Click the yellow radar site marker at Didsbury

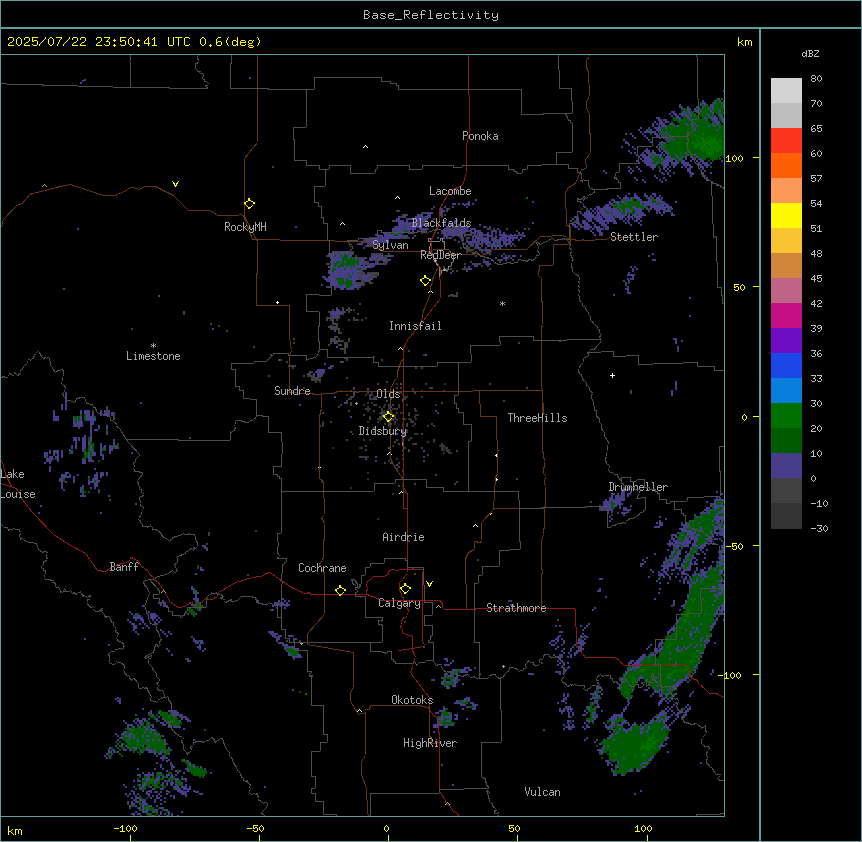[x=388, y=416]
